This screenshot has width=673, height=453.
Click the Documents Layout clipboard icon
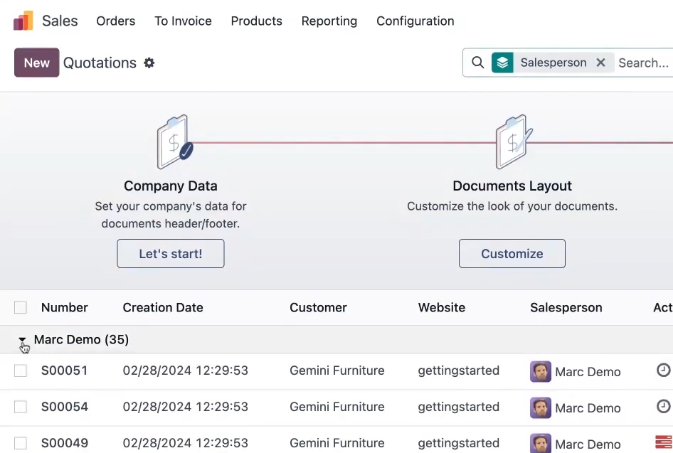pos(513,142)
